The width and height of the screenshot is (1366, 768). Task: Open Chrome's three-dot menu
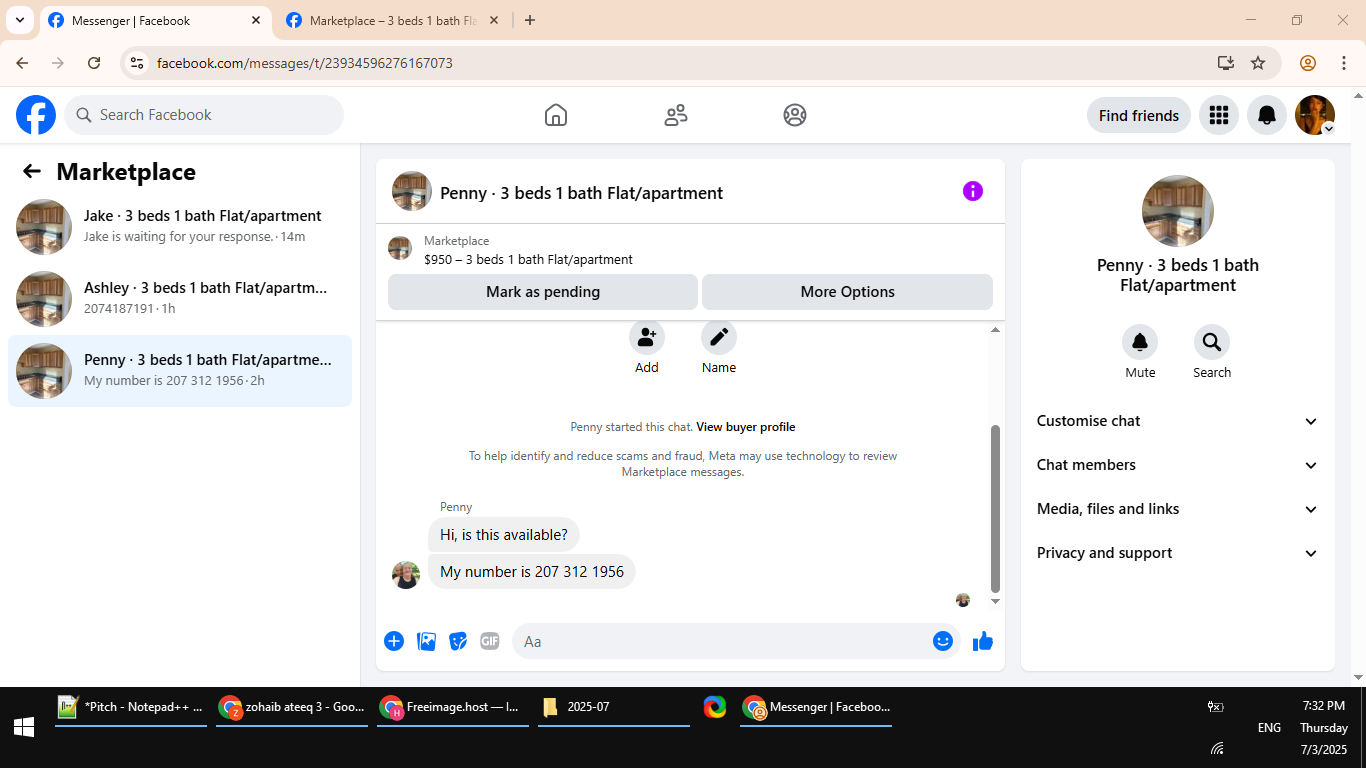pos(1344,63)
